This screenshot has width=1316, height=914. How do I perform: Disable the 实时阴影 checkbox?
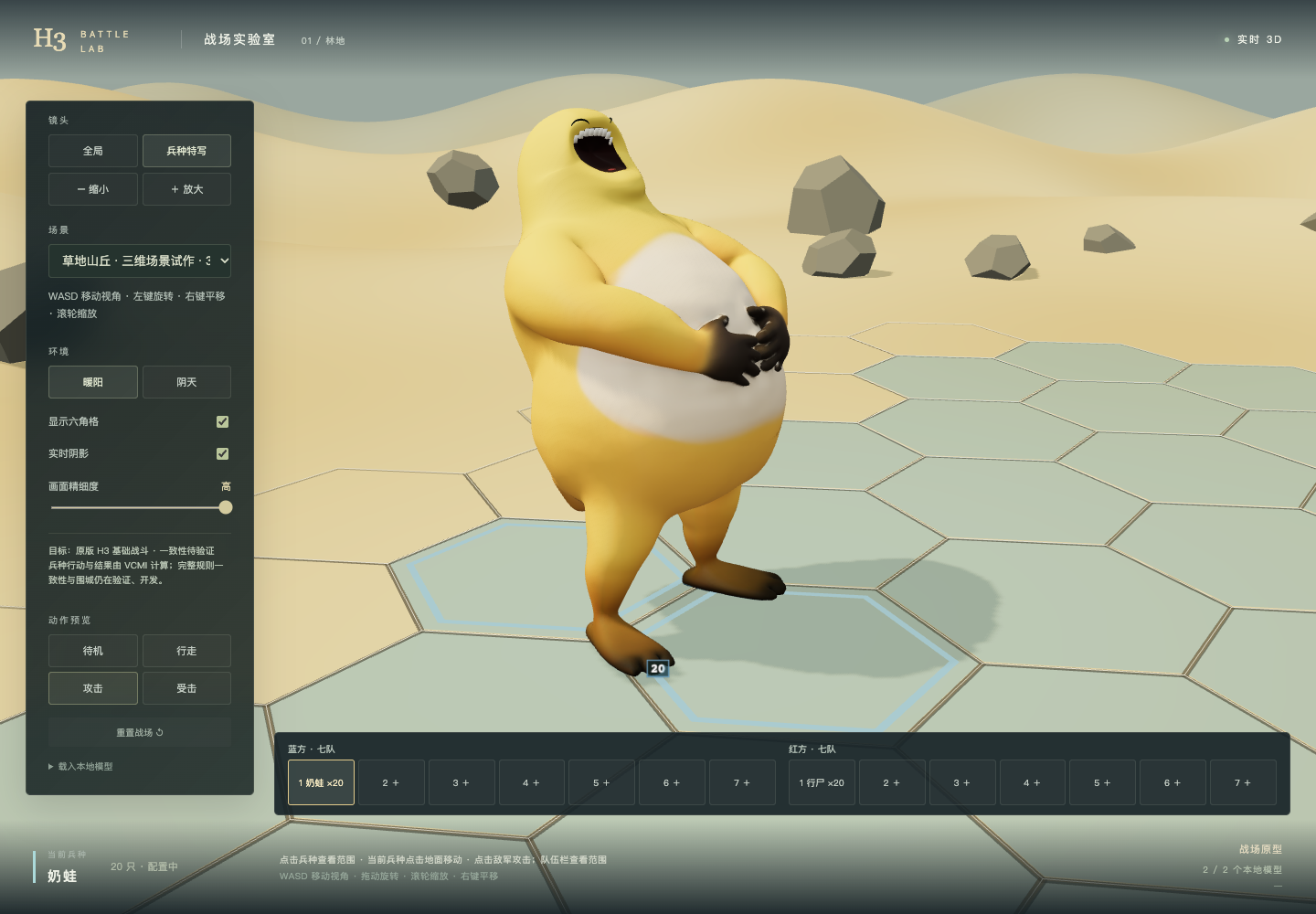(222, 453)
